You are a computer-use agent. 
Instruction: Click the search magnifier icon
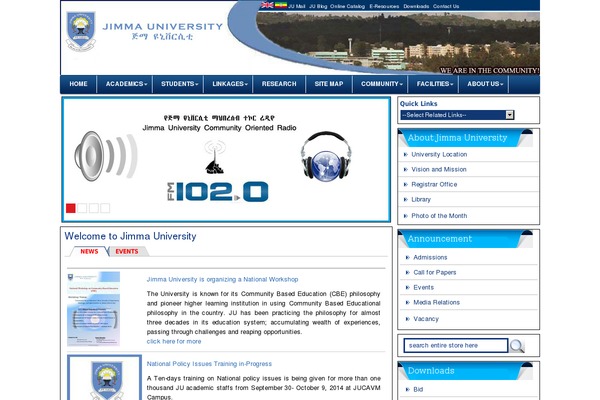tap(517, 346)
